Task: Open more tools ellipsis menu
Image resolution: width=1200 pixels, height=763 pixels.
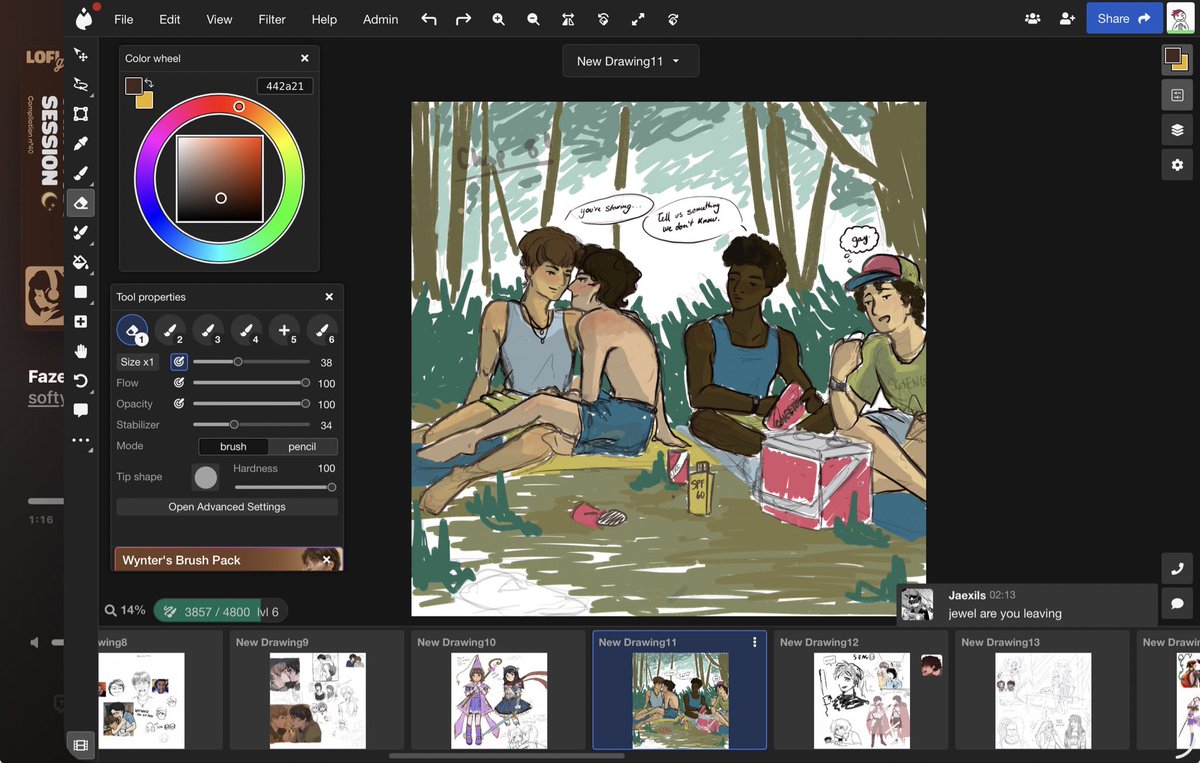Action: pos(81,440)
